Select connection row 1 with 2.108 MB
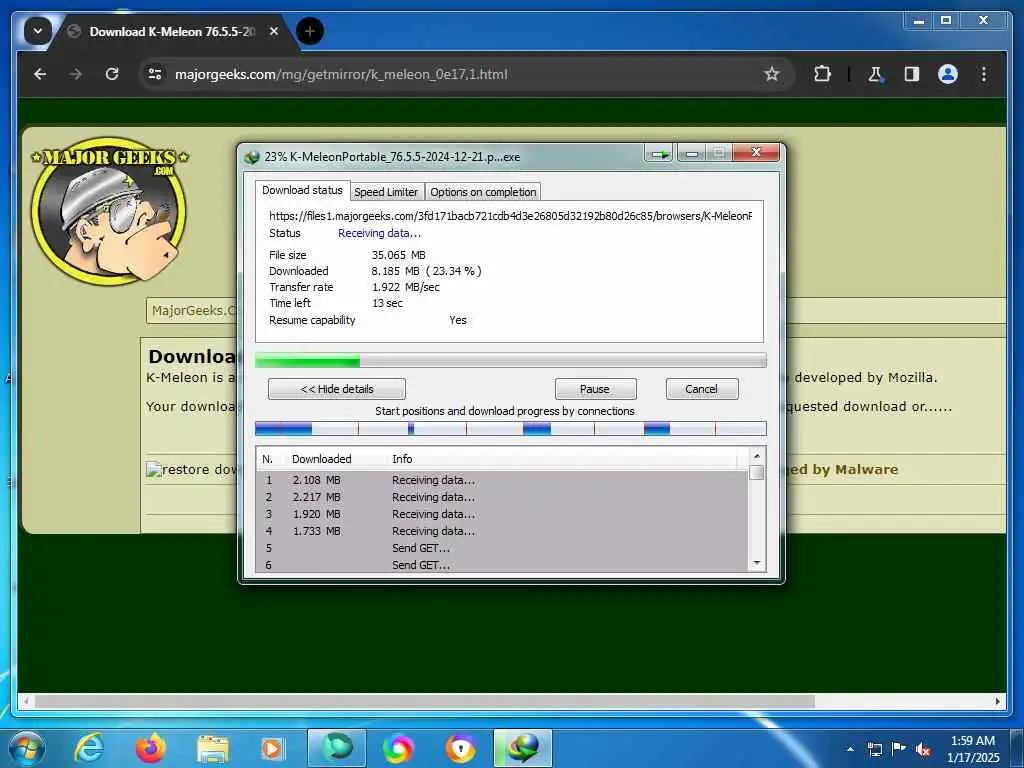 click(x=502, y=480)
